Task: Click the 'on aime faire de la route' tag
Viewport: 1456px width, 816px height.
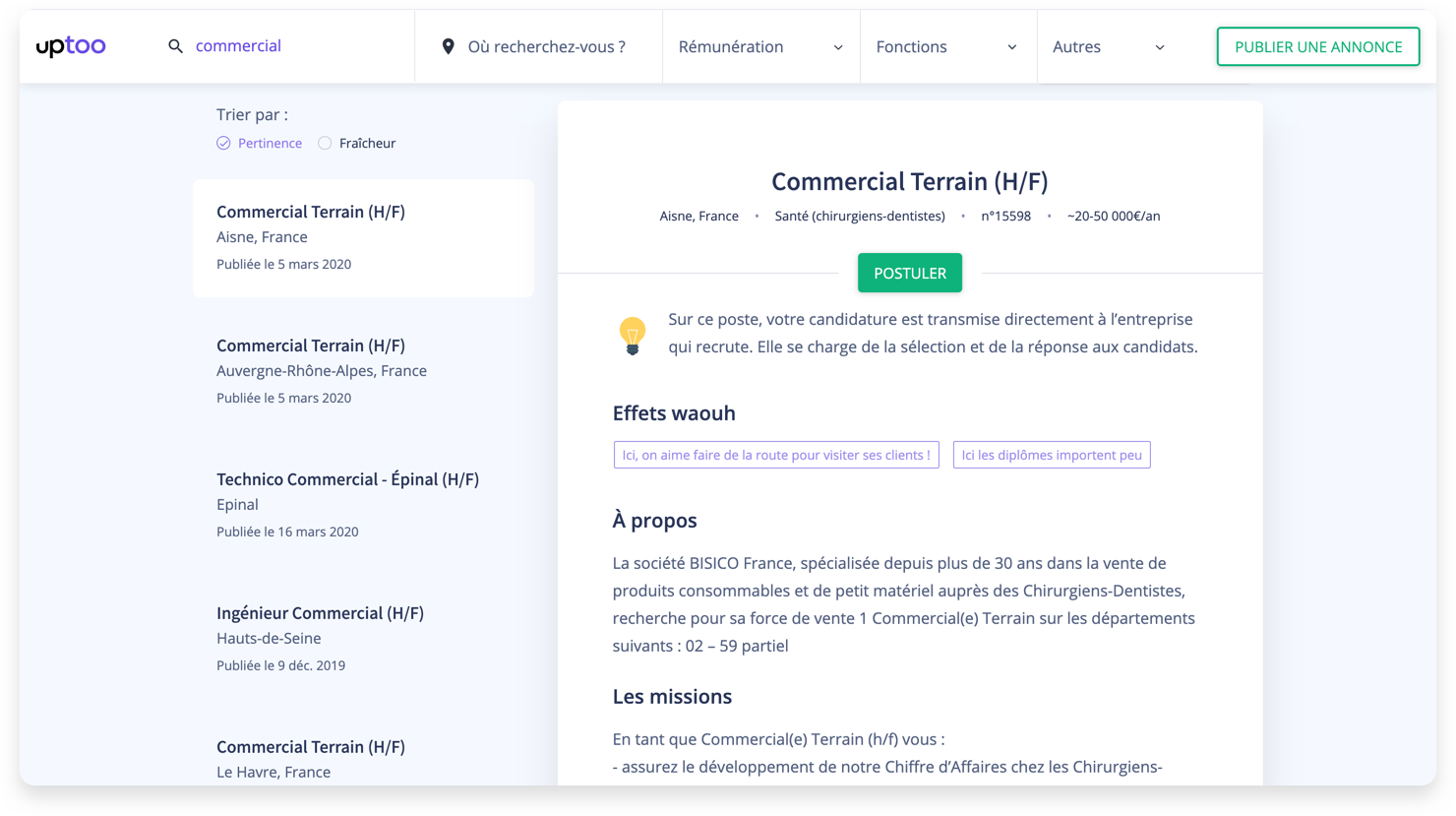Action: click(776, 455)
